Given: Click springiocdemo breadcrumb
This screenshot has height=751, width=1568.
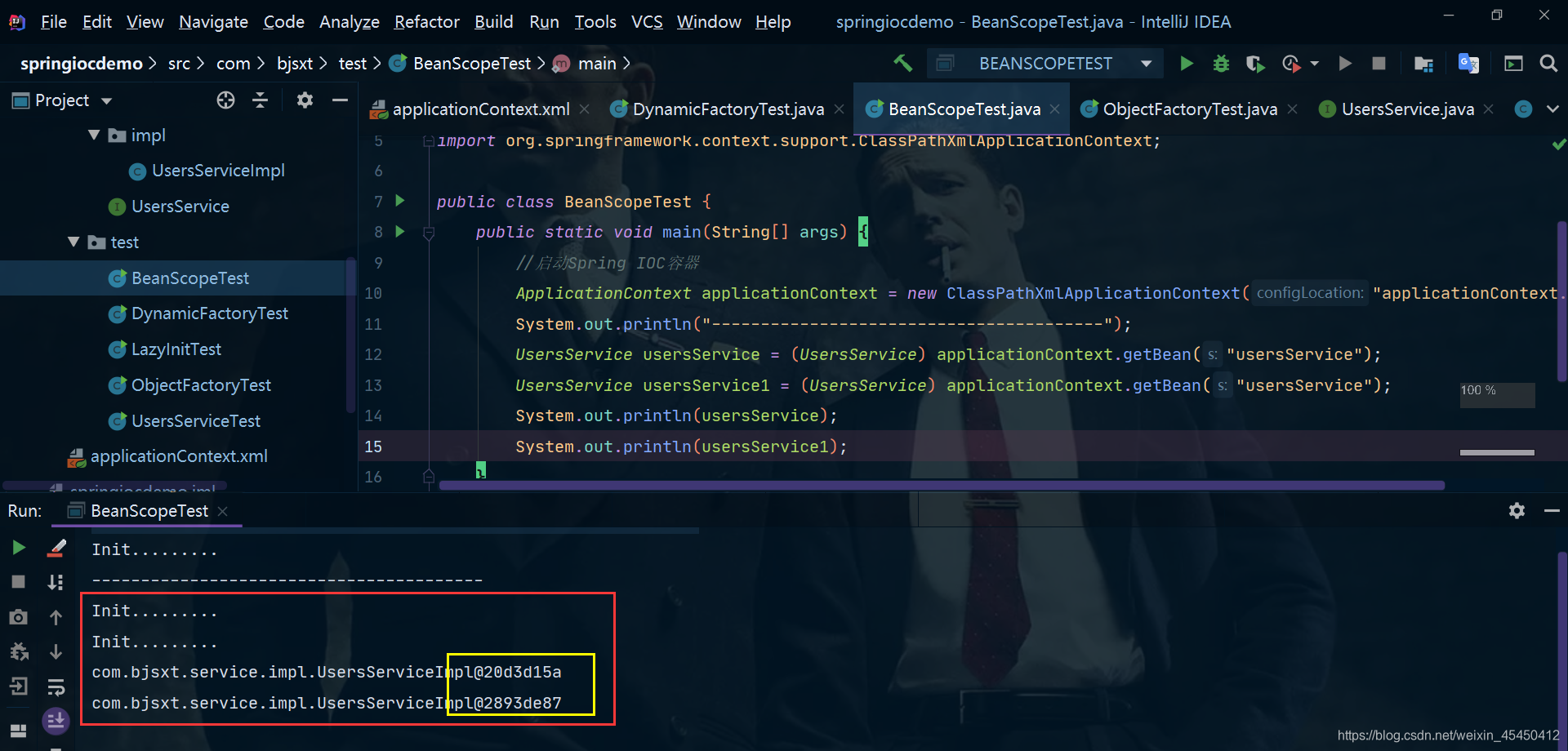Looking at the screenshot, I should coord(81,64).
